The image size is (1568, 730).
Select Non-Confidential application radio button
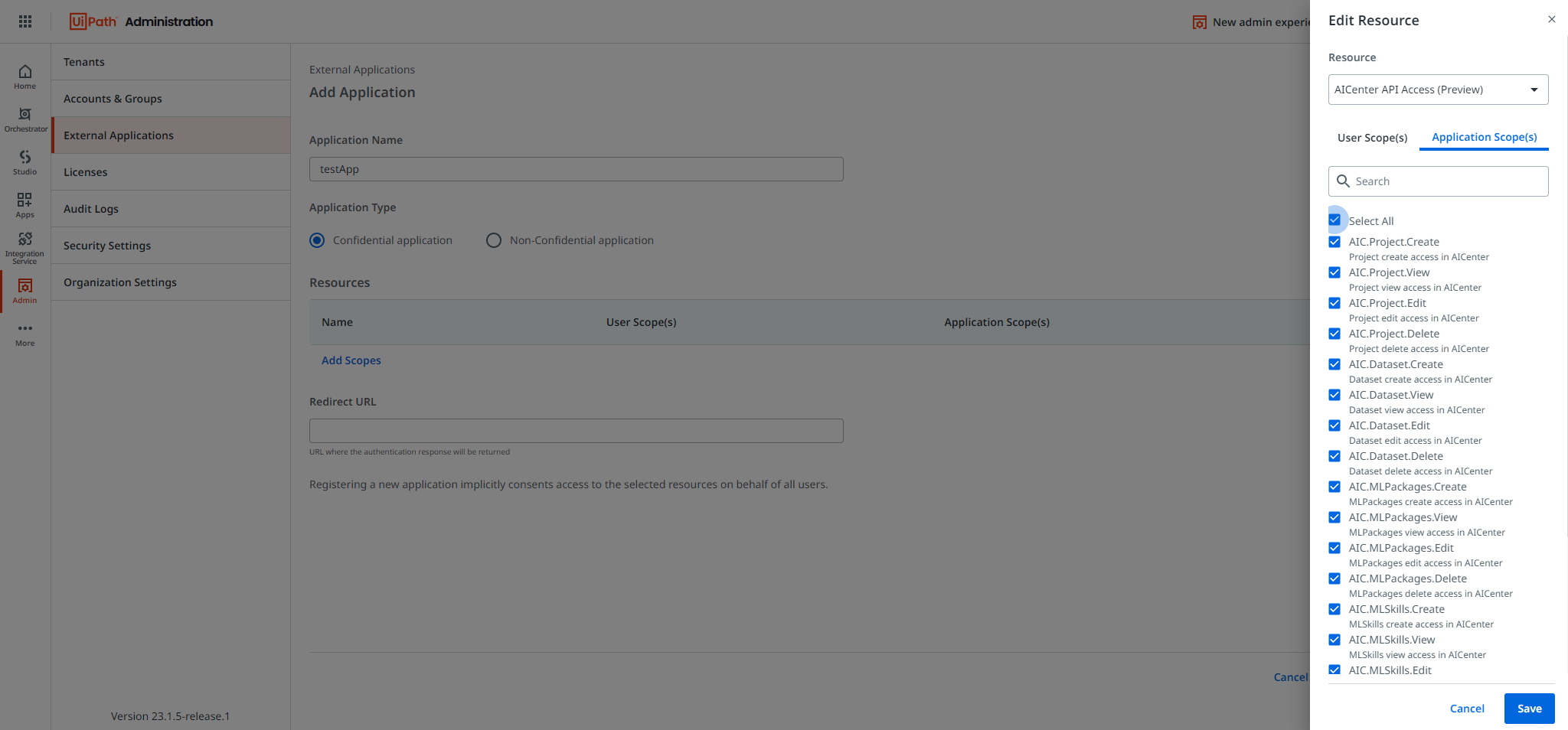[x=494, y=240]
